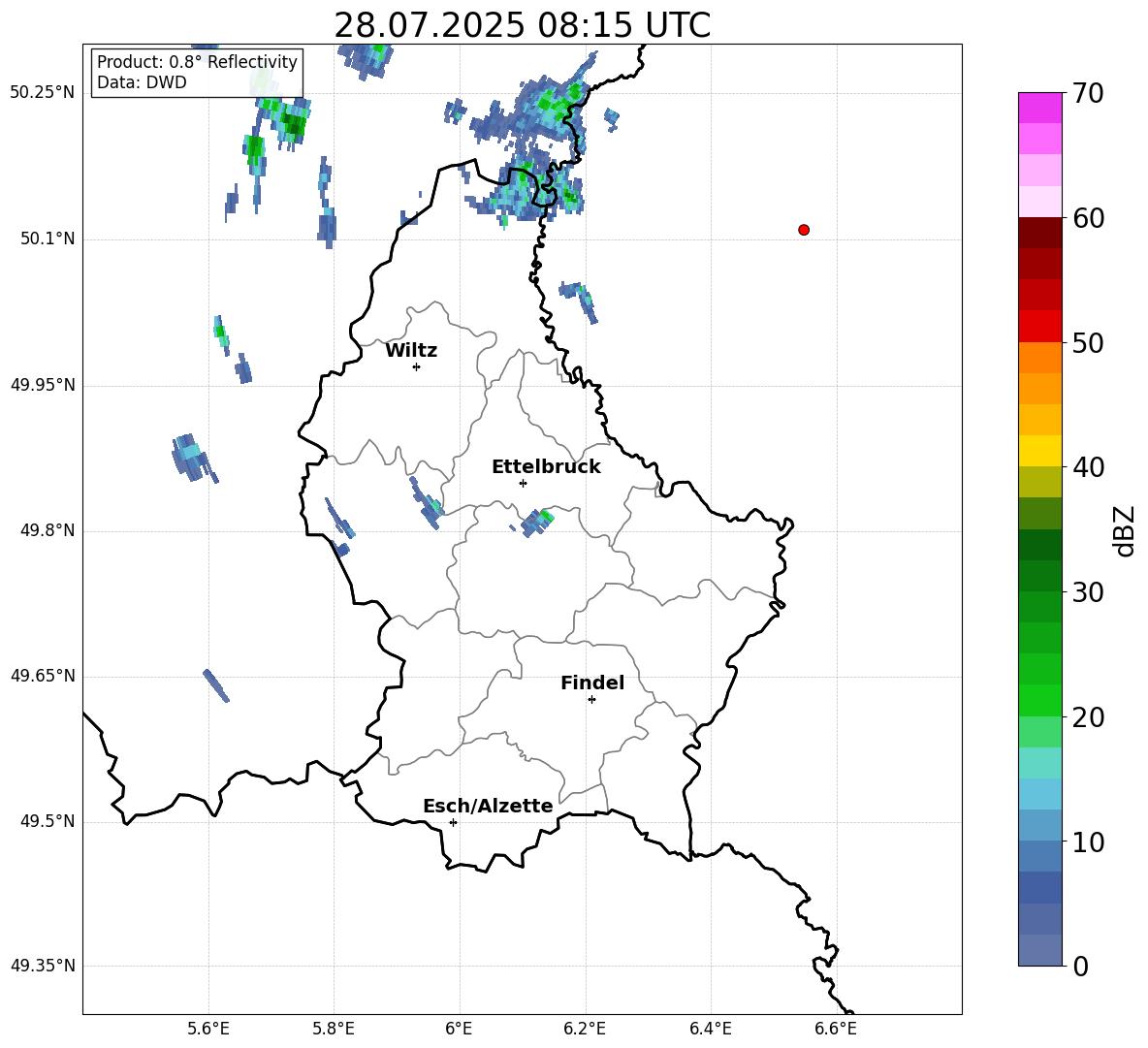Click the Findel station label
The height and width of the screenshot is (1048, 1148).
pyautogui.click(x=592, y=683)
